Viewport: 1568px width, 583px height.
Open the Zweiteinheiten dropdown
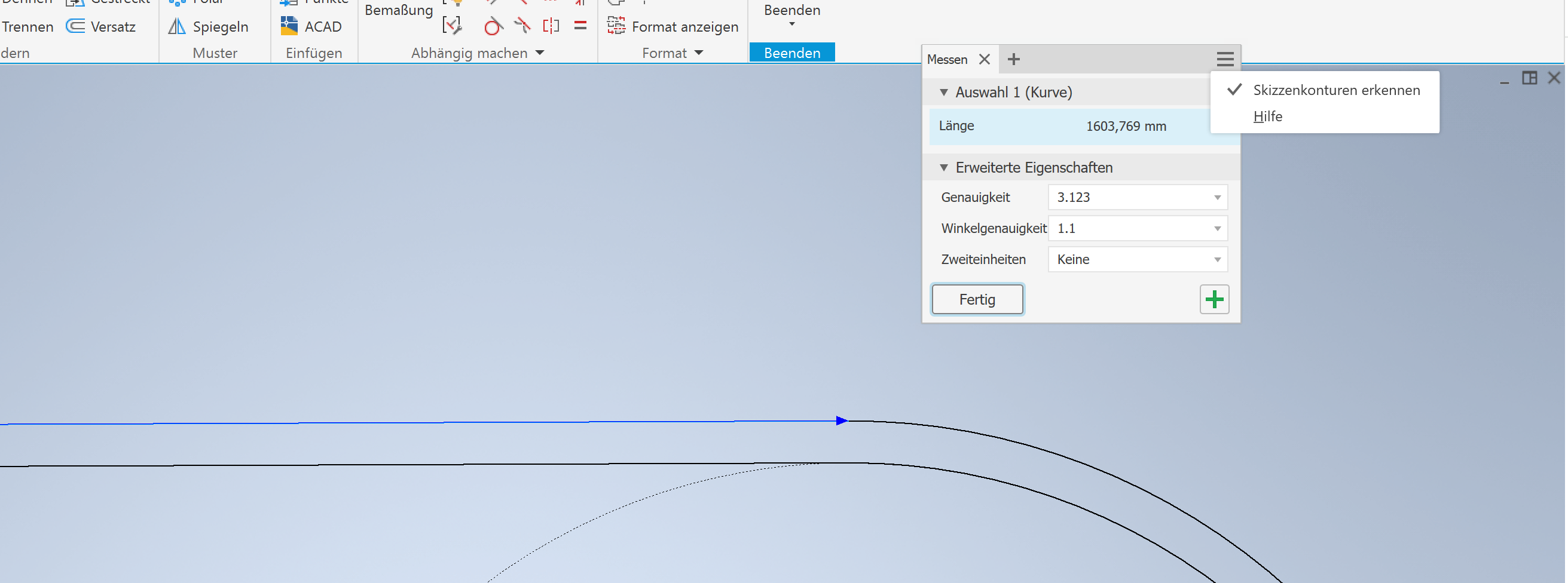tap(1138, 260)
